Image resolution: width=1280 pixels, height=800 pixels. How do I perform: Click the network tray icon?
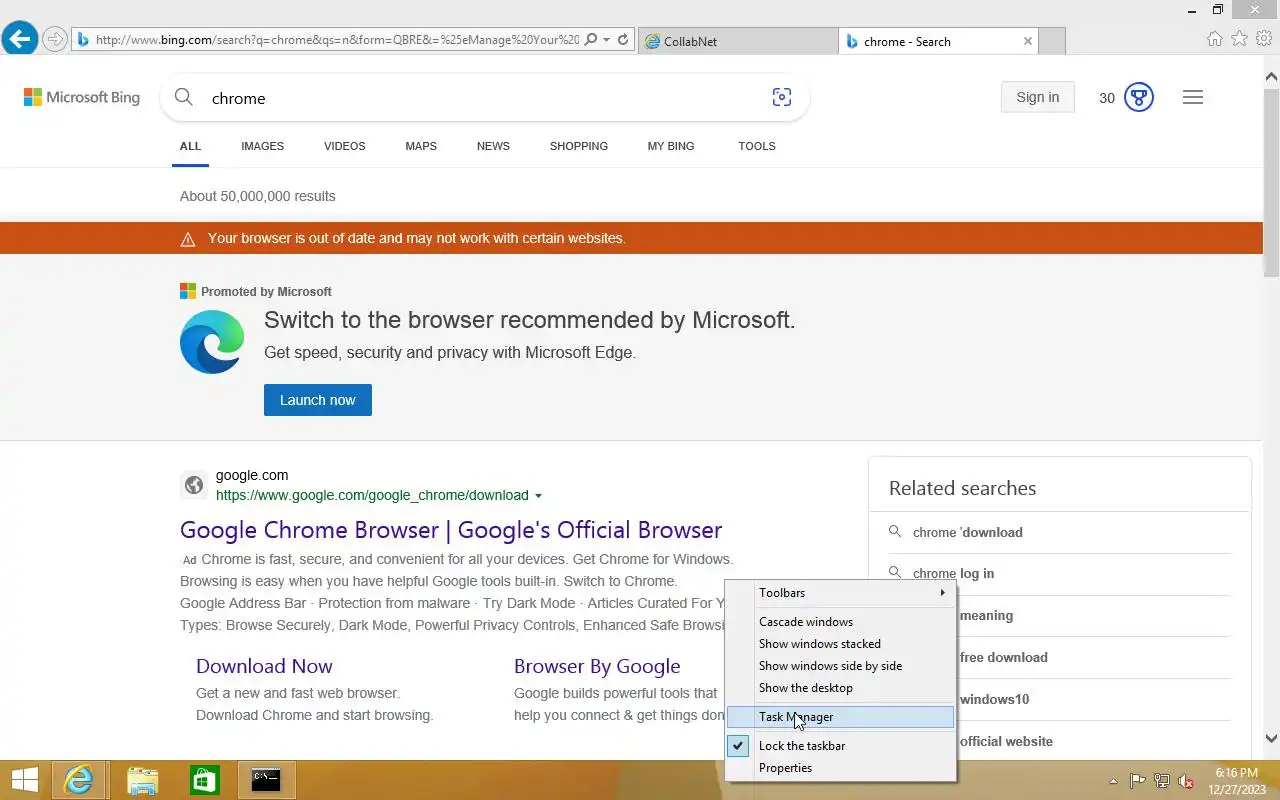click(x=1162, y=781)
